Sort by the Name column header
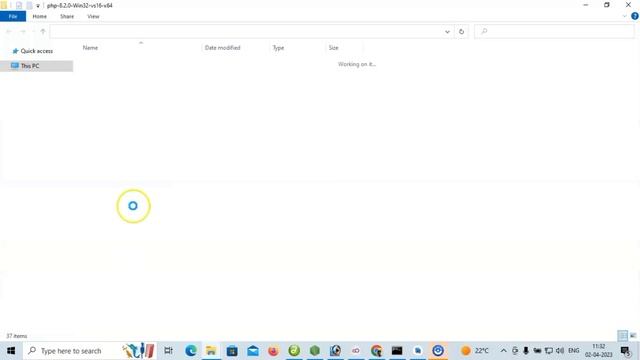The image size is (640, 360). click(90, 48)
